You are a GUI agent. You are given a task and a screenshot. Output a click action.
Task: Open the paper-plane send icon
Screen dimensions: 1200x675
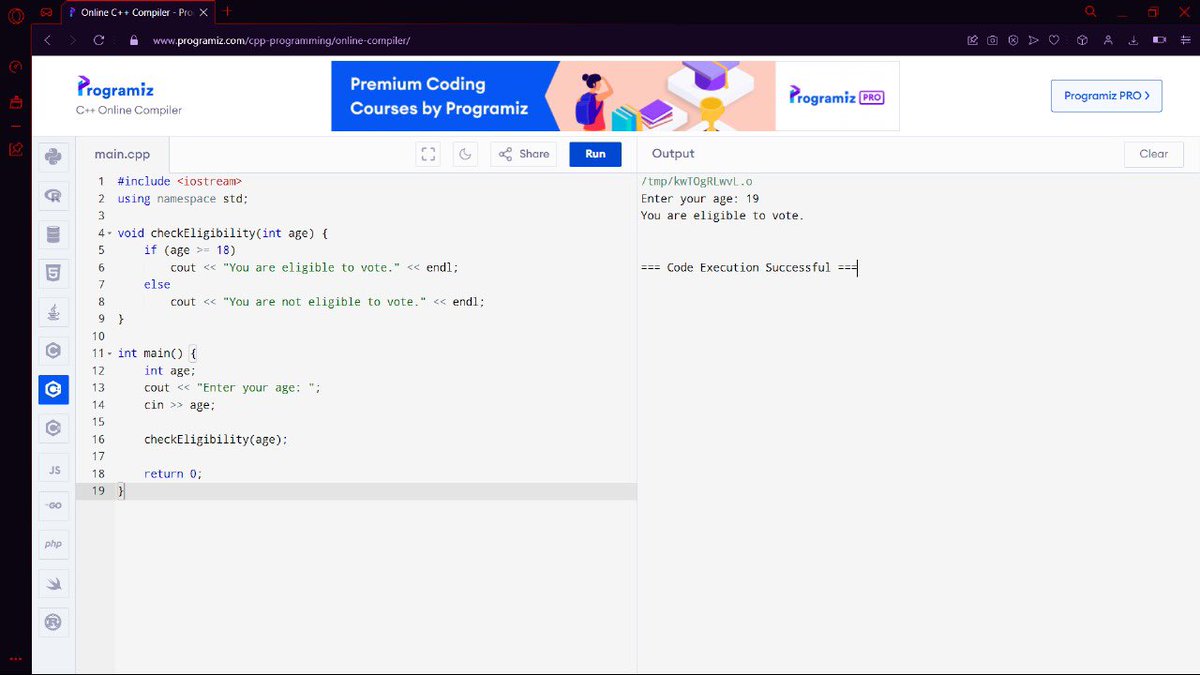tap(1033, 41)
